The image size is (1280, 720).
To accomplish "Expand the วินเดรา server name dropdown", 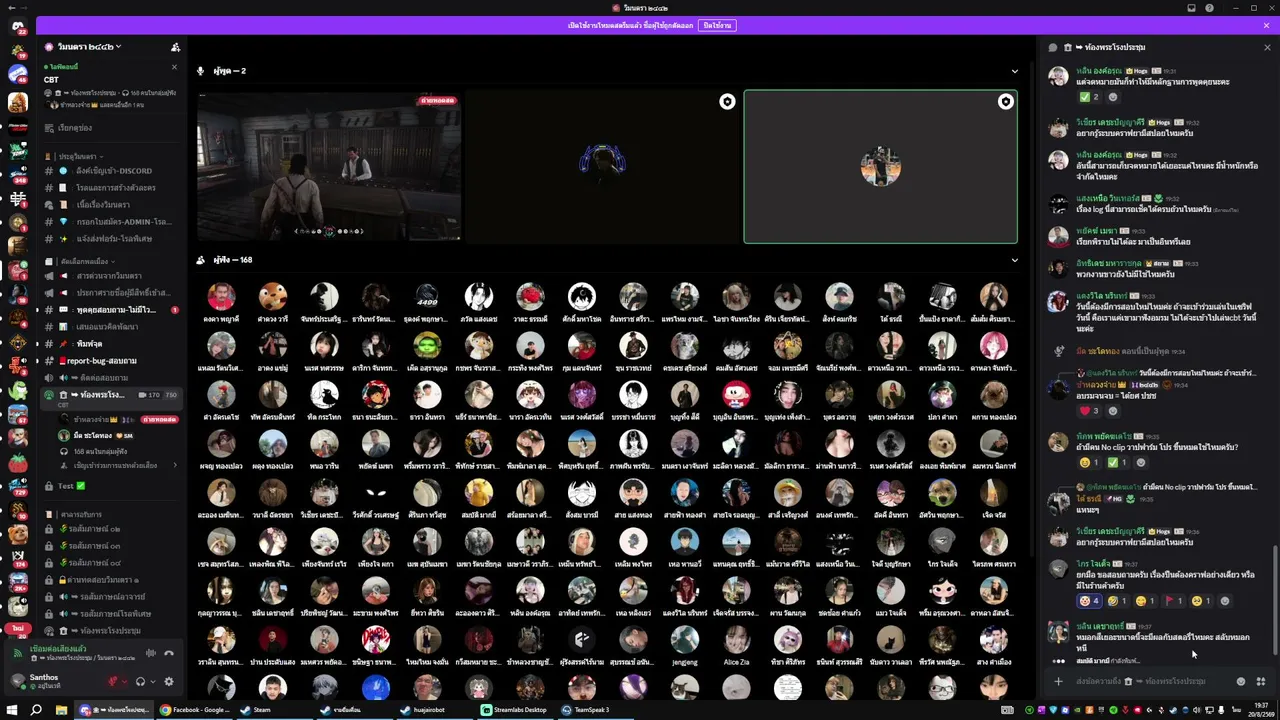I will 90,47.
